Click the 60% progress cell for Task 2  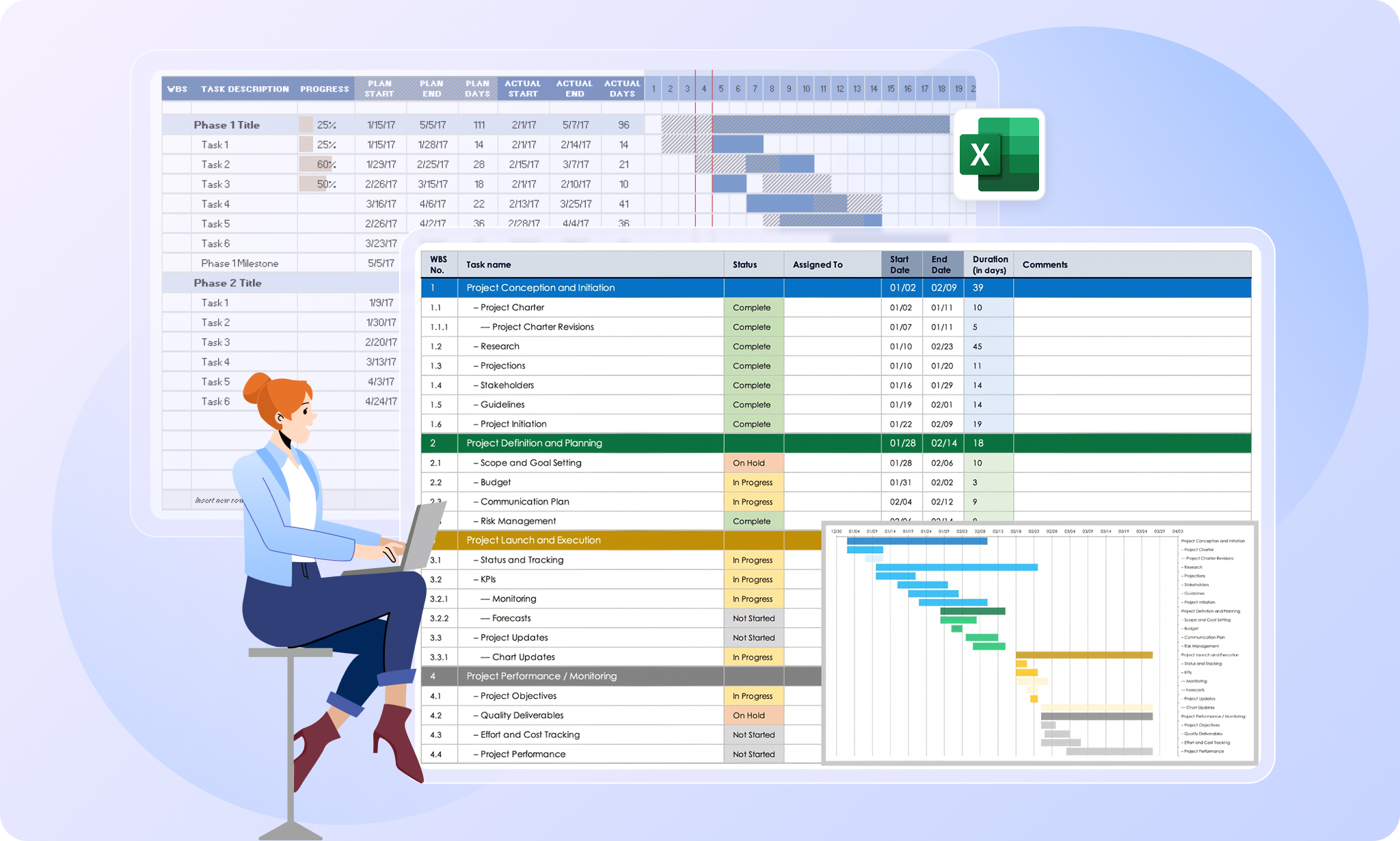pos(326,165)
